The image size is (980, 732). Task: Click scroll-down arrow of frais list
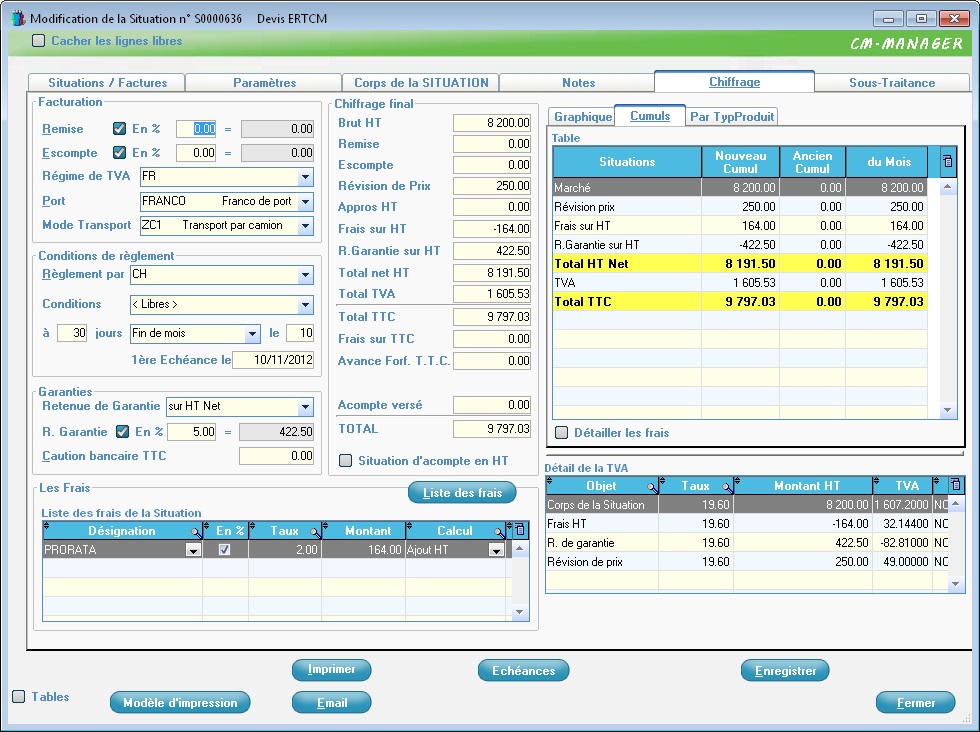519,613
